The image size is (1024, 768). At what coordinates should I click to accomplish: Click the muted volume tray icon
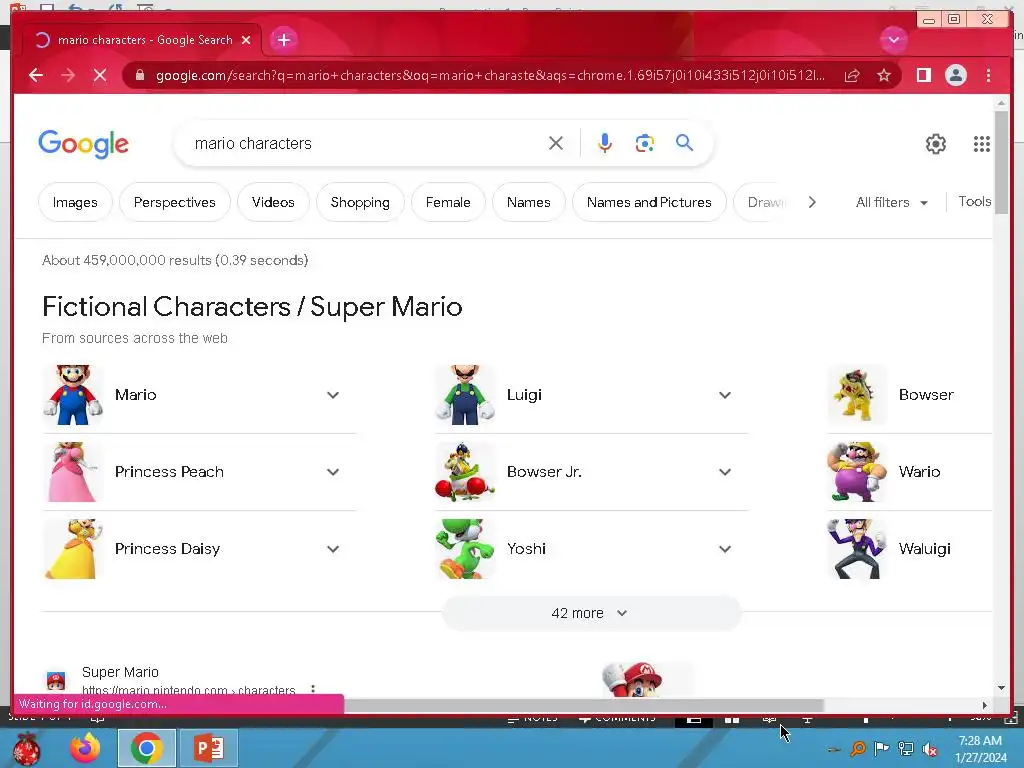click(x=930, y=750)
